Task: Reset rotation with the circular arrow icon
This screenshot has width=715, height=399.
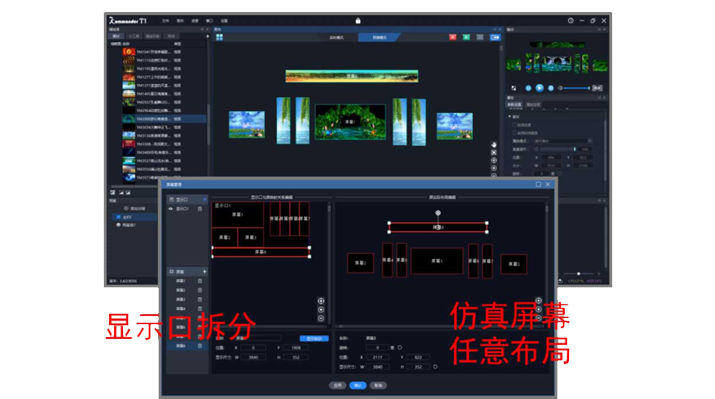Action: coord(400,347)
